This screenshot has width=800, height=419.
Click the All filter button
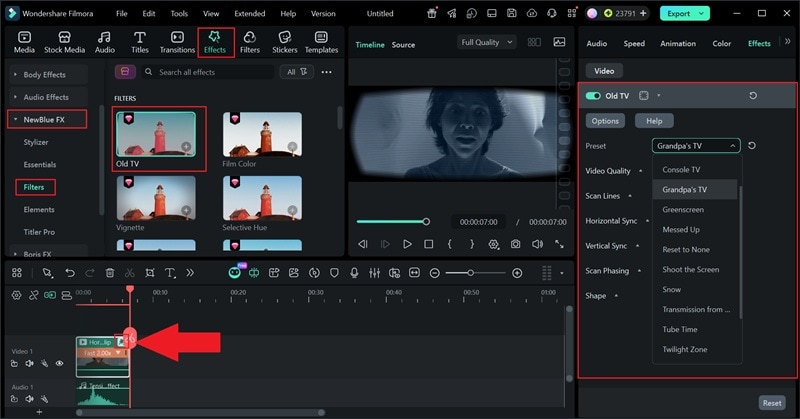click(296, 72)
